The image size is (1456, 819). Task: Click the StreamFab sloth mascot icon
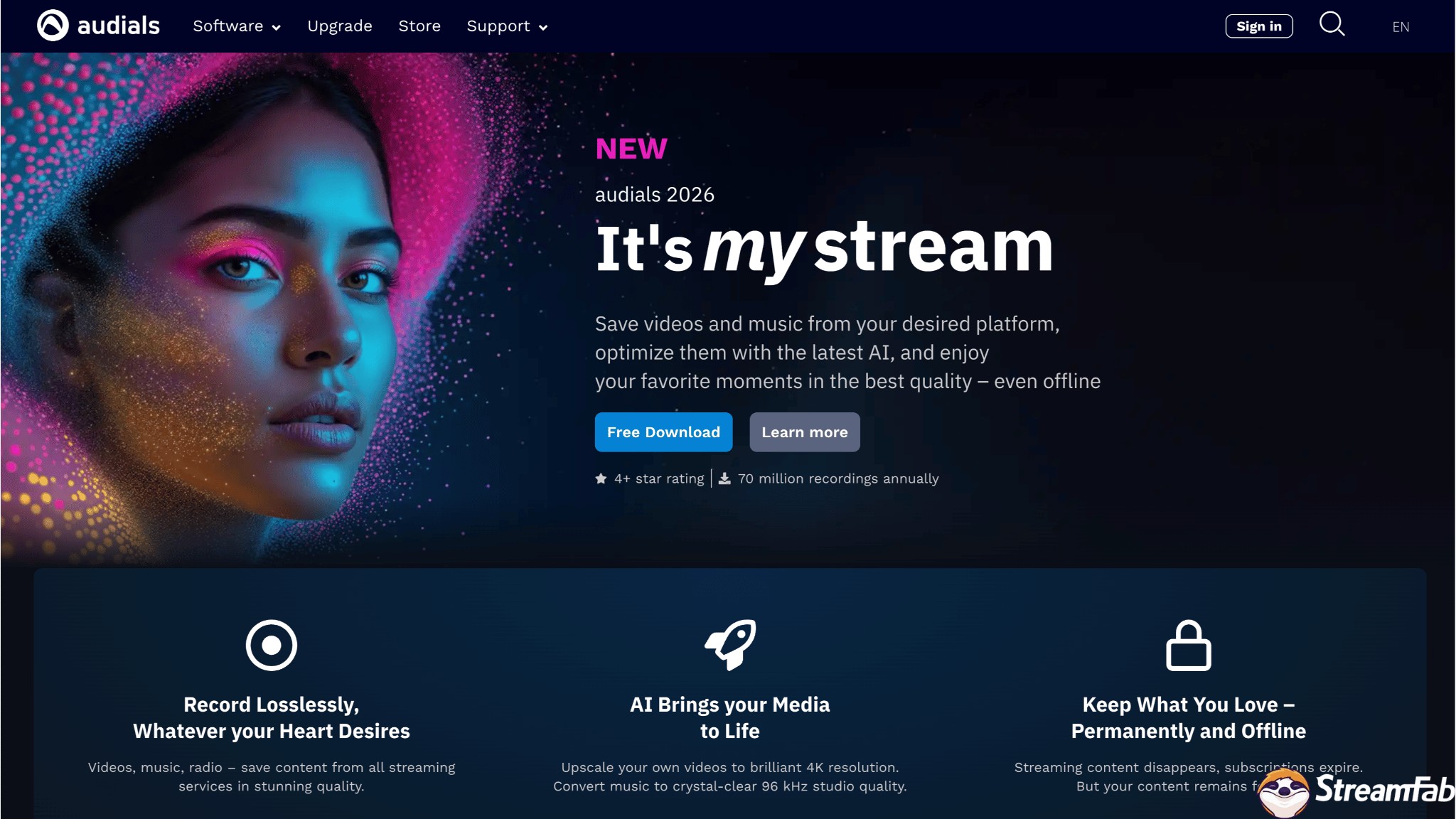[x=1283, y=793]
